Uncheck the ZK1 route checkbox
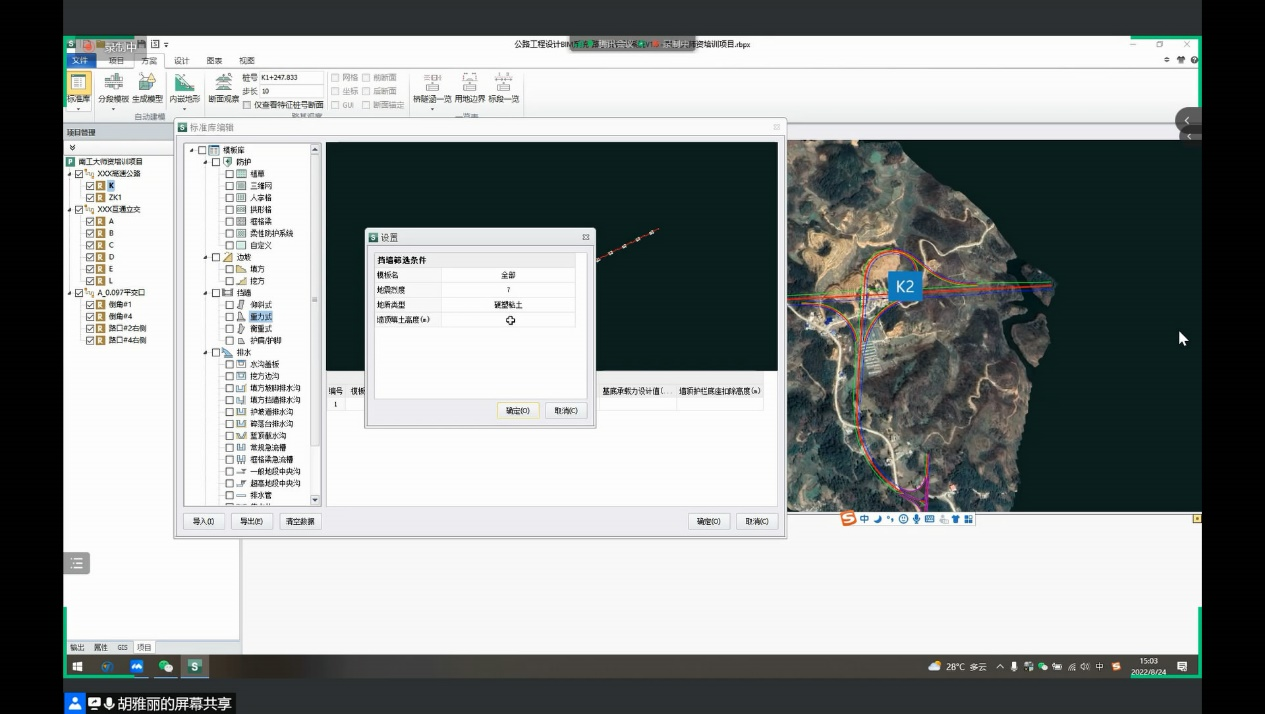The height and width of the screenshot is (714, 1265). [90, 198]
